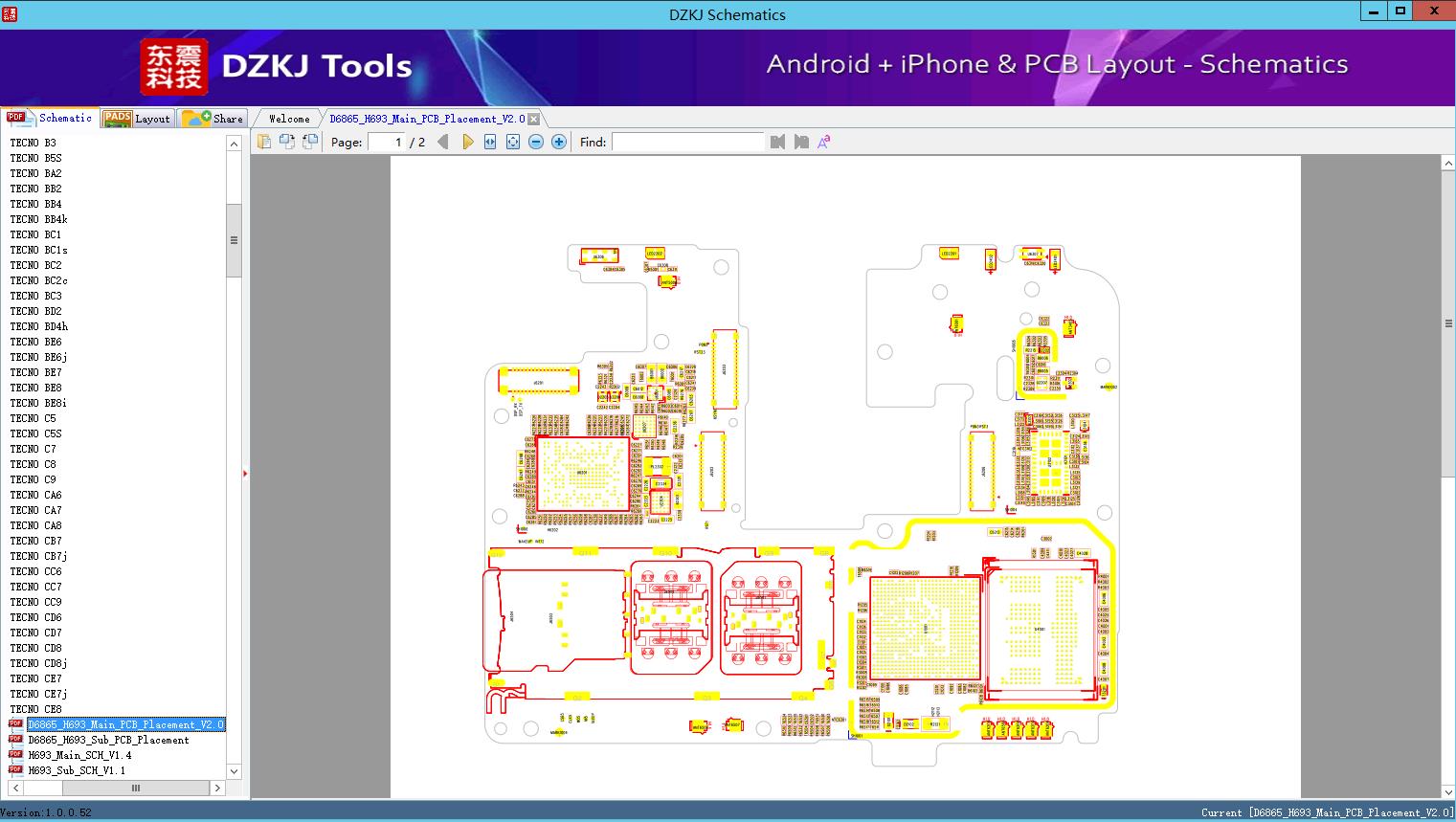Image resolution: width=1456 pixels, height=822 pixels.
Task: Click the text size Aa icon
Action: click(822, 141)
